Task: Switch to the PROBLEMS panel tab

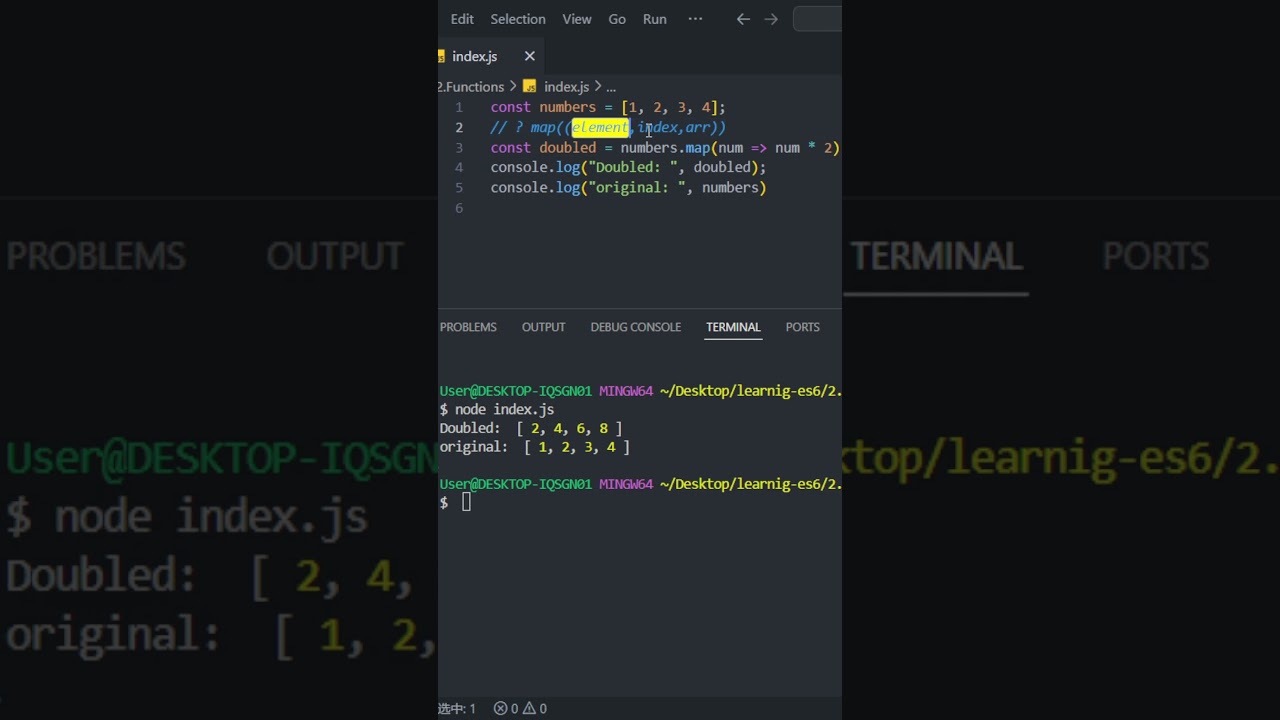Action: point(468,327)
